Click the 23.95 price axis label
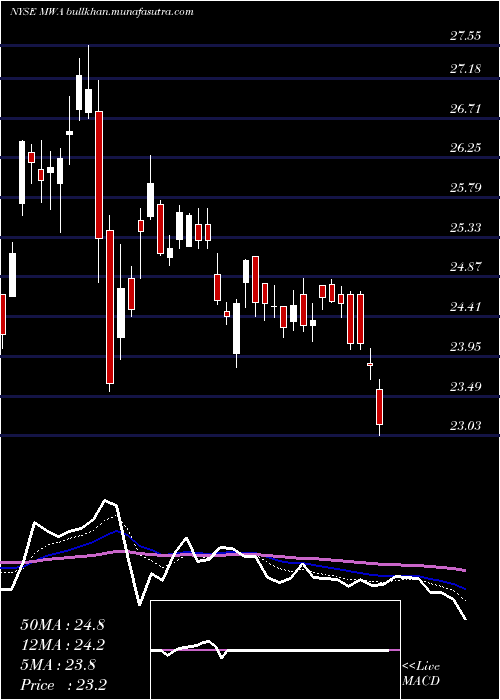500x700 pixels. coord(465,346)
